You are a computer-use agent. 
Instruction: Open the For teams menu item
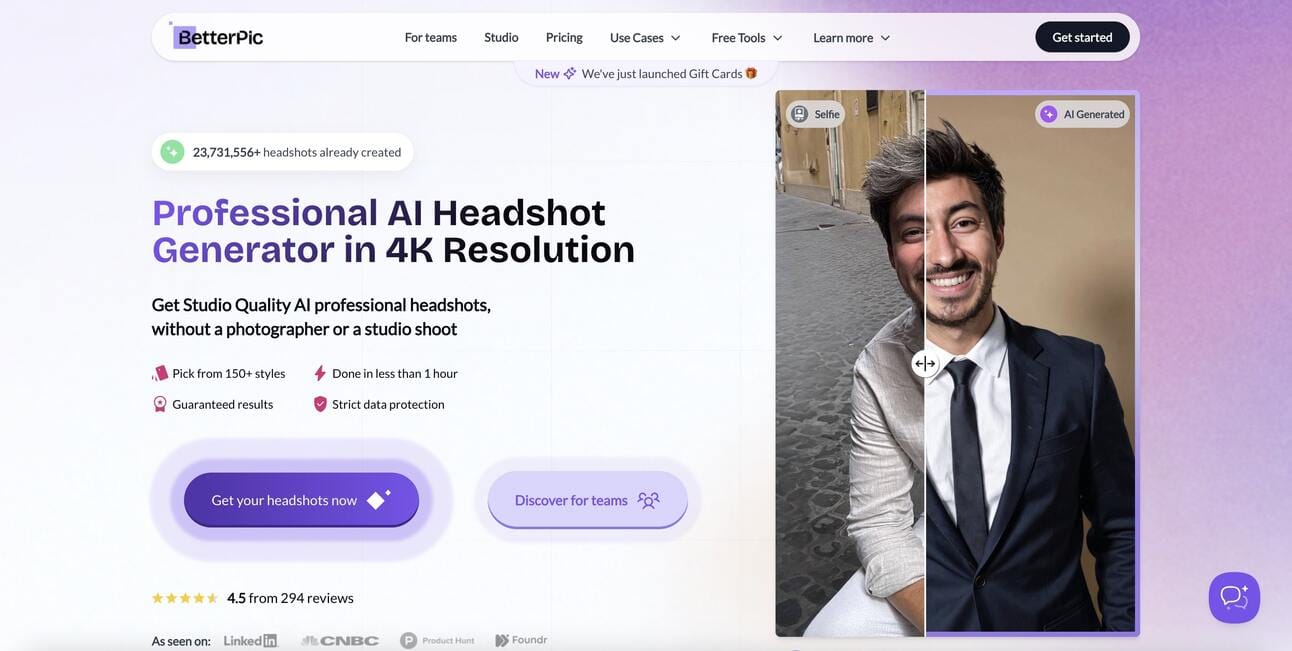pyautogui.click(x=431, y=37)
